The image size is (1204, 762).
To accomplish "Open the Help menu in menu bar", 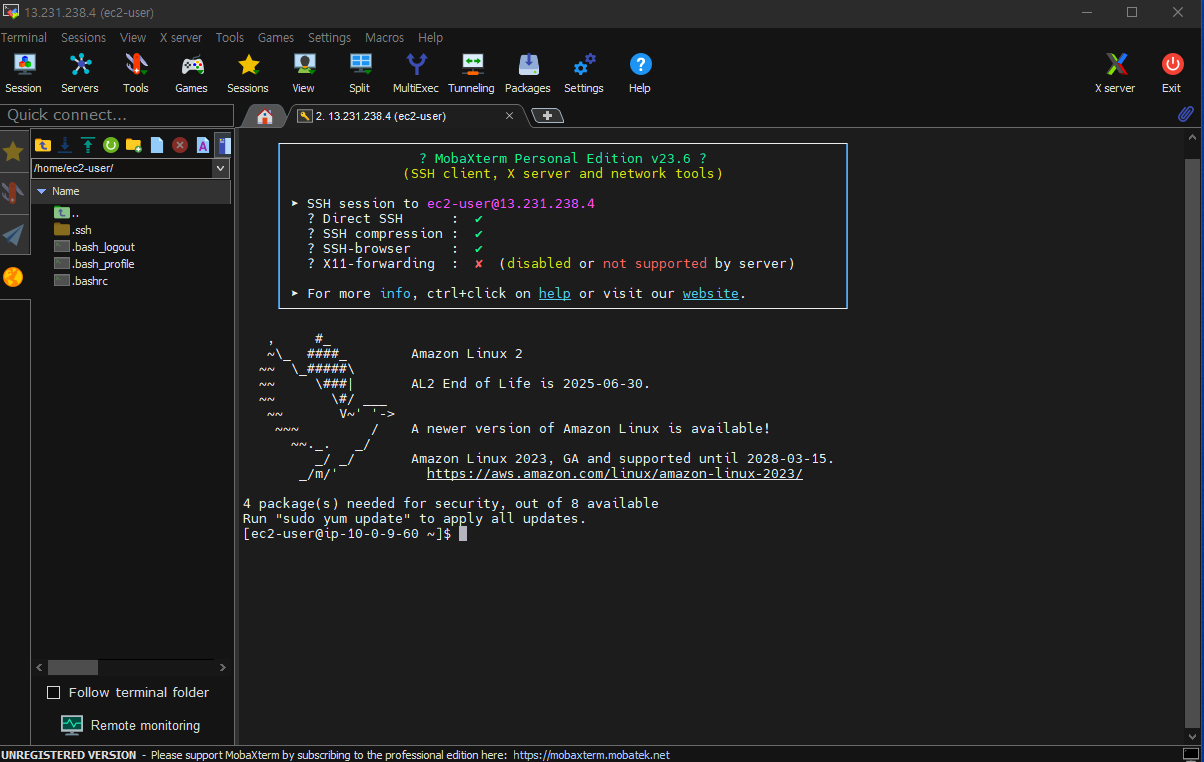I will (431, 37).
